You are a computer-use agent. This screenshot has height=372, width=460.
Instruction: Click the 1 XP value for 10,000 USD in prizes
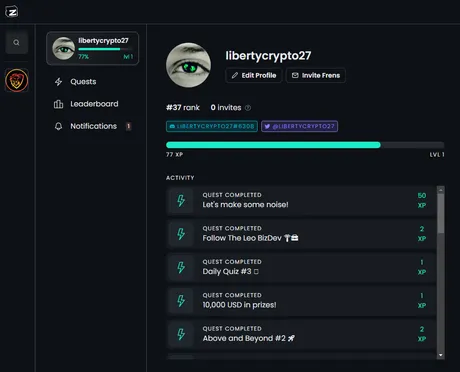[422, 300]
